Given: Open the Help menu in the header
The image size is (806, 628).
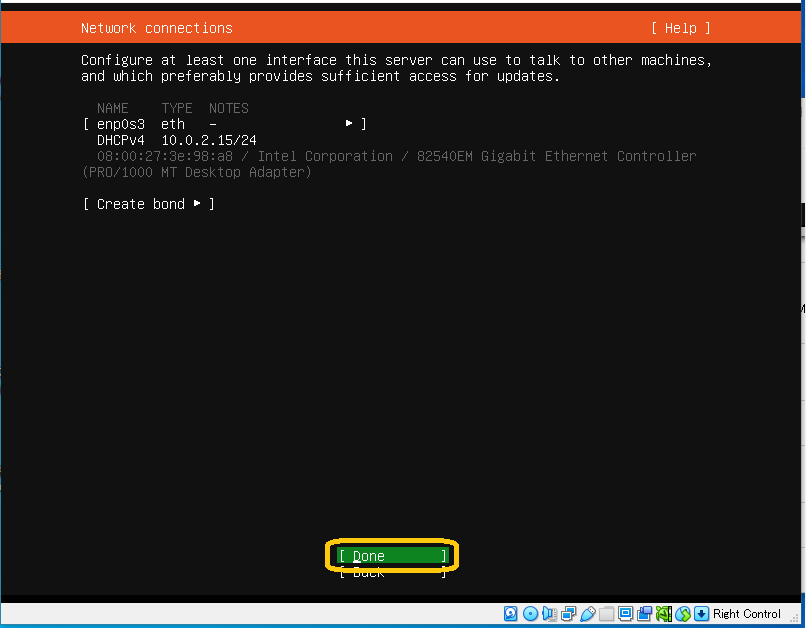Looking at the screenshot, I should click(x=680, y=28).
